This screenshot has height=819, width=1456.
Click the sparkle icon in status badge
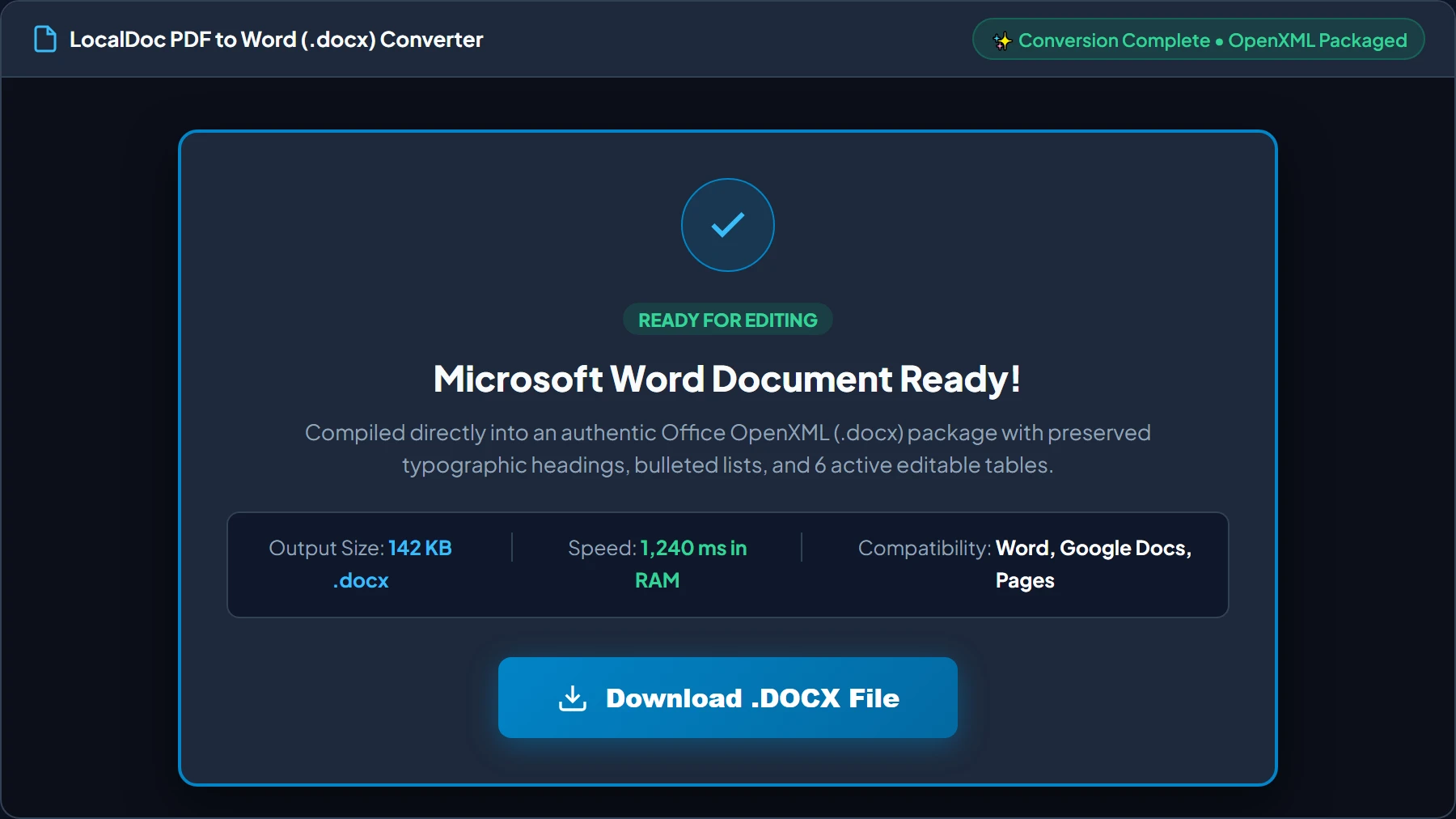tap(1002, 40)
